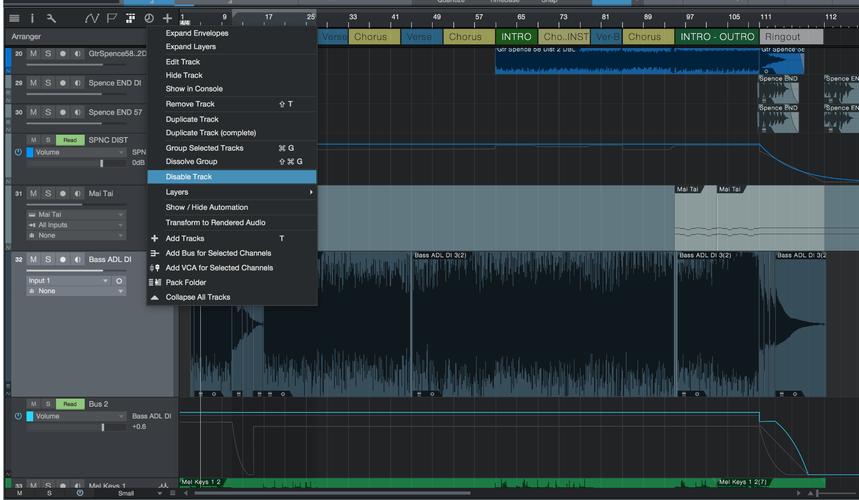Mute the GtrSpence58 track

pyautogui.click(x=33, y=54)
